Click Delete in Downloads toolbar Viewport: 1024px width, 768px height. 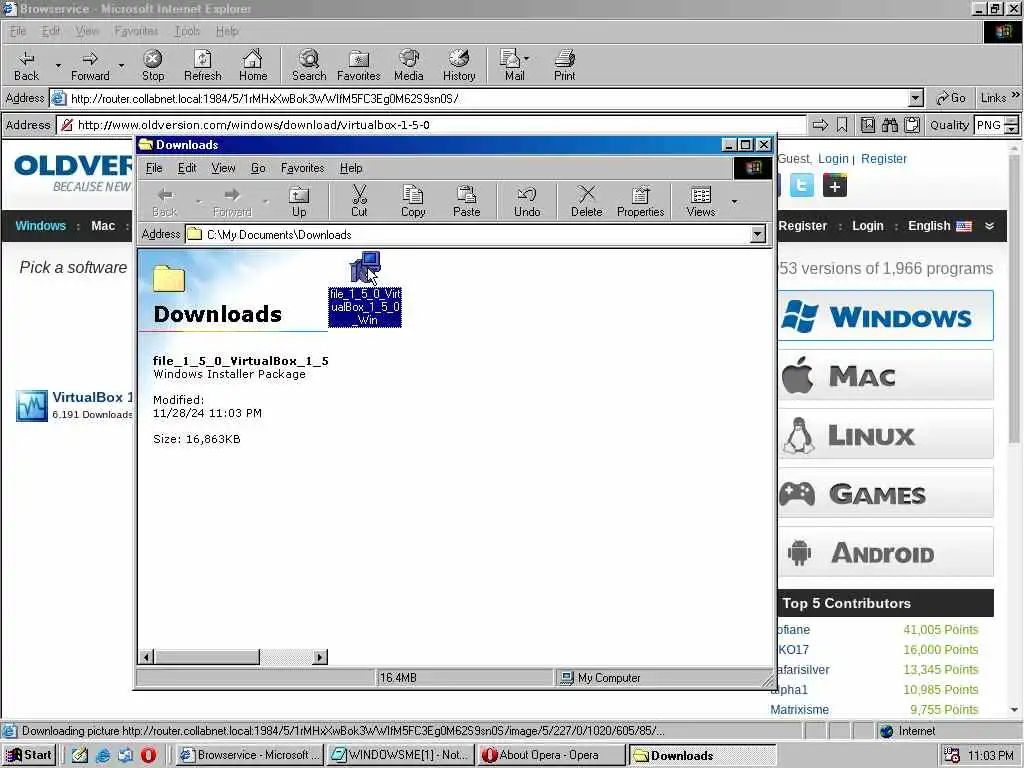click(586, 201)
